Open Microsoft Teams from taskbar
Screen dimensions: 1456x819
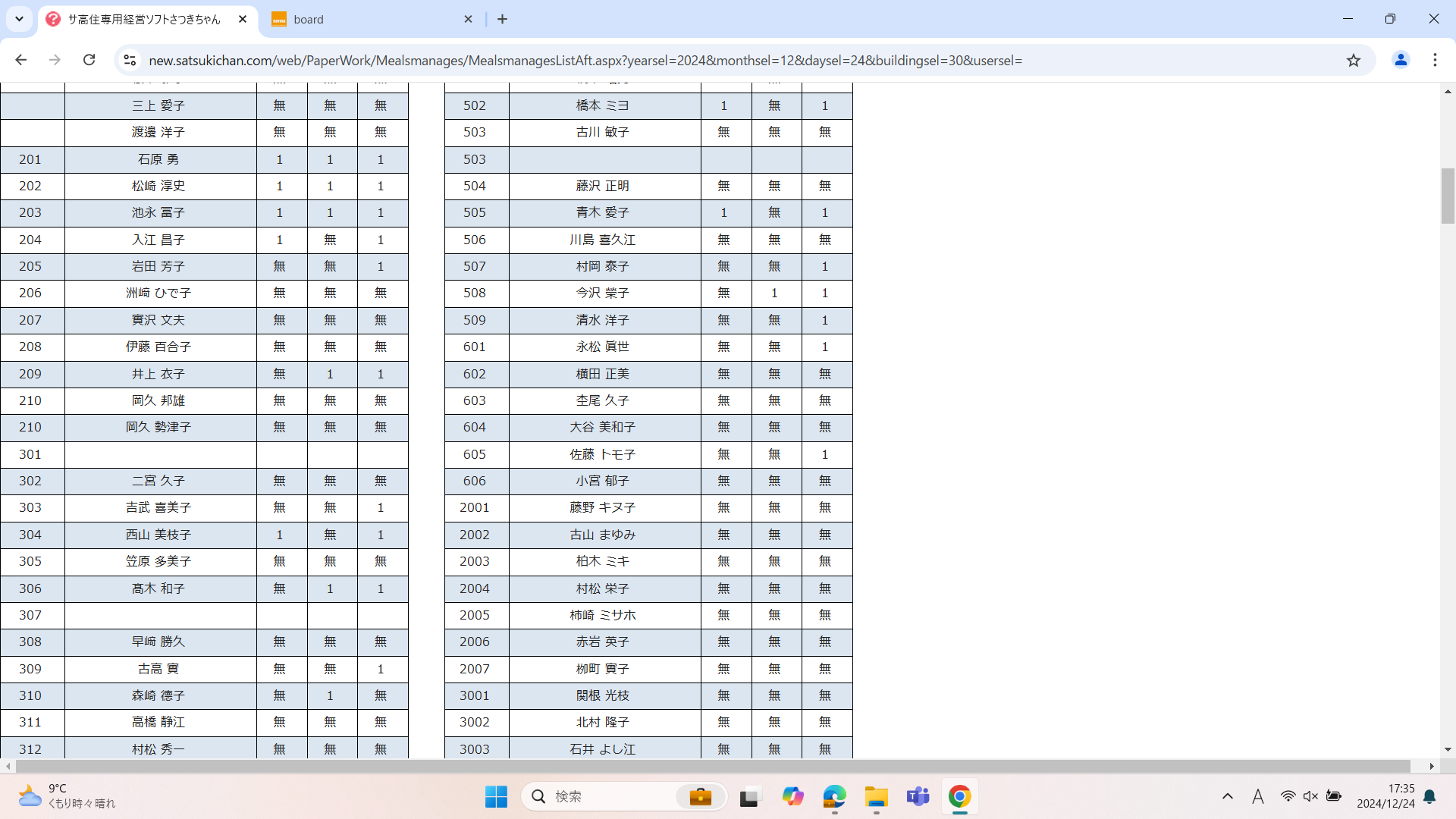[x=918, y=797]
